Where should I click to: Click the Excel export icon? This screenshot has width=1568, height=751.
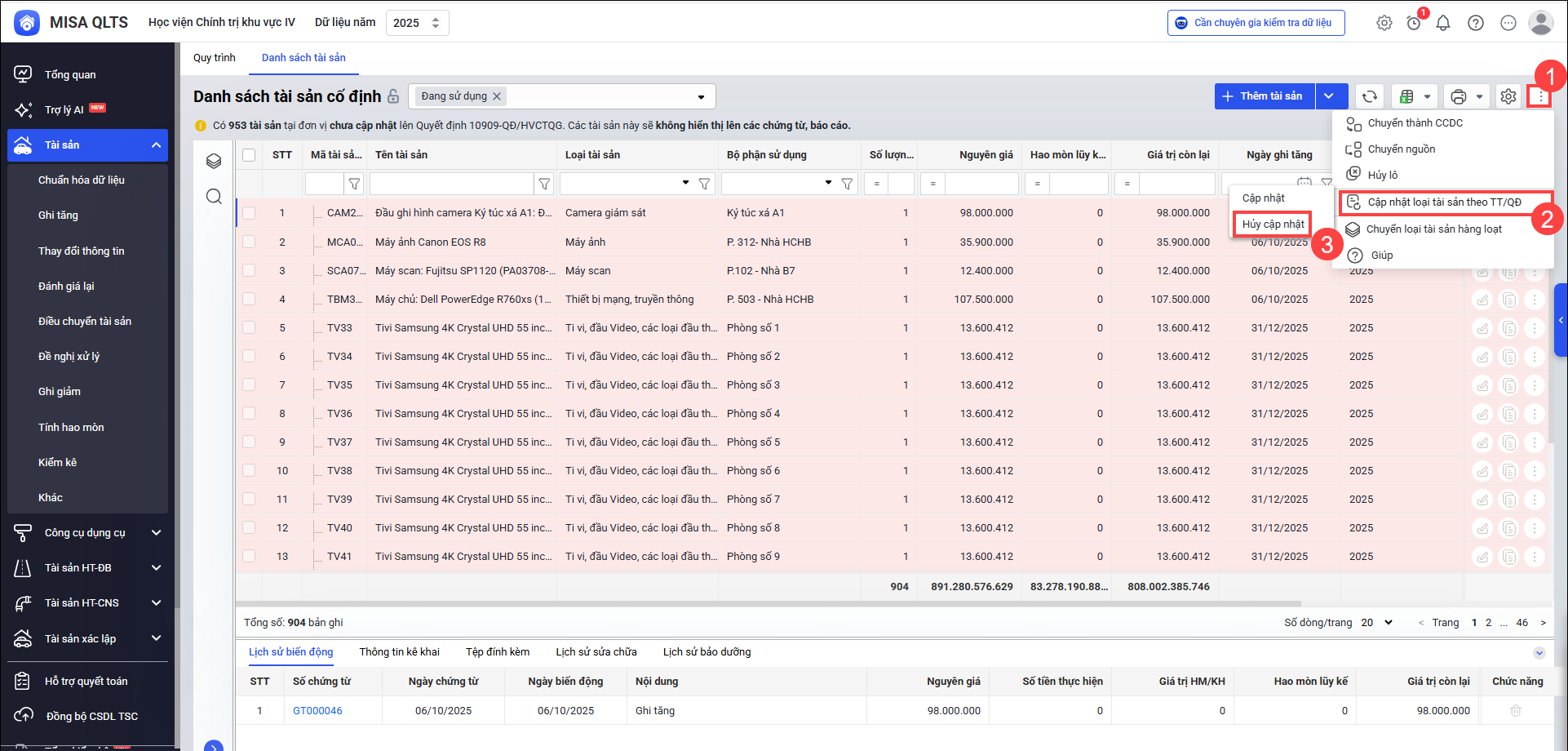(1406, 96)
